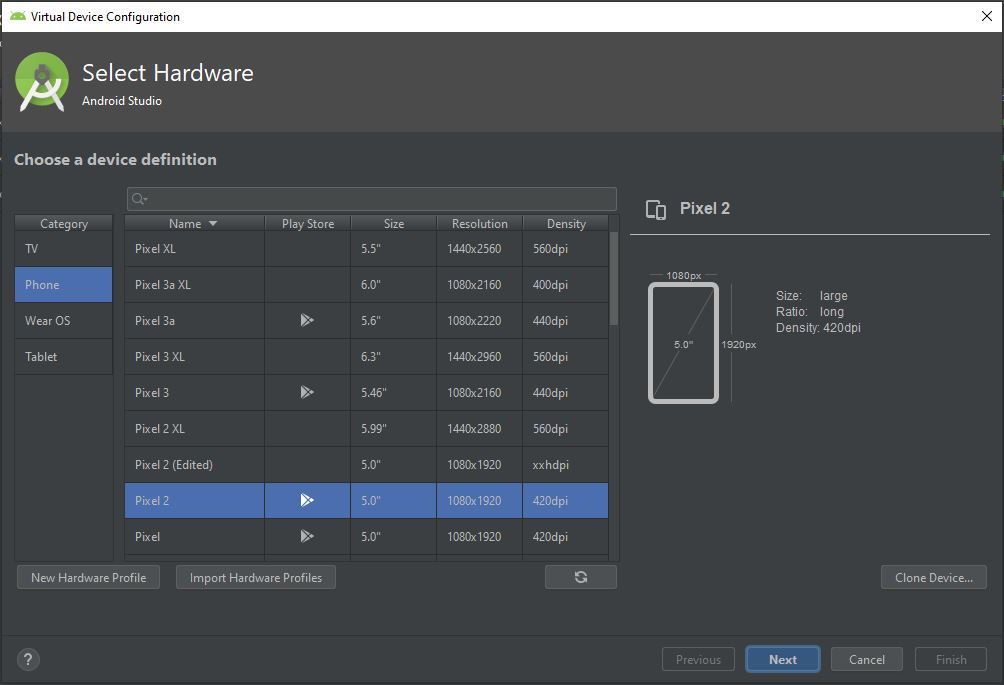The height and width of the screenshot is (685, 1004).
Task: Click the 6.0" size cell
Action: point(394,284)
